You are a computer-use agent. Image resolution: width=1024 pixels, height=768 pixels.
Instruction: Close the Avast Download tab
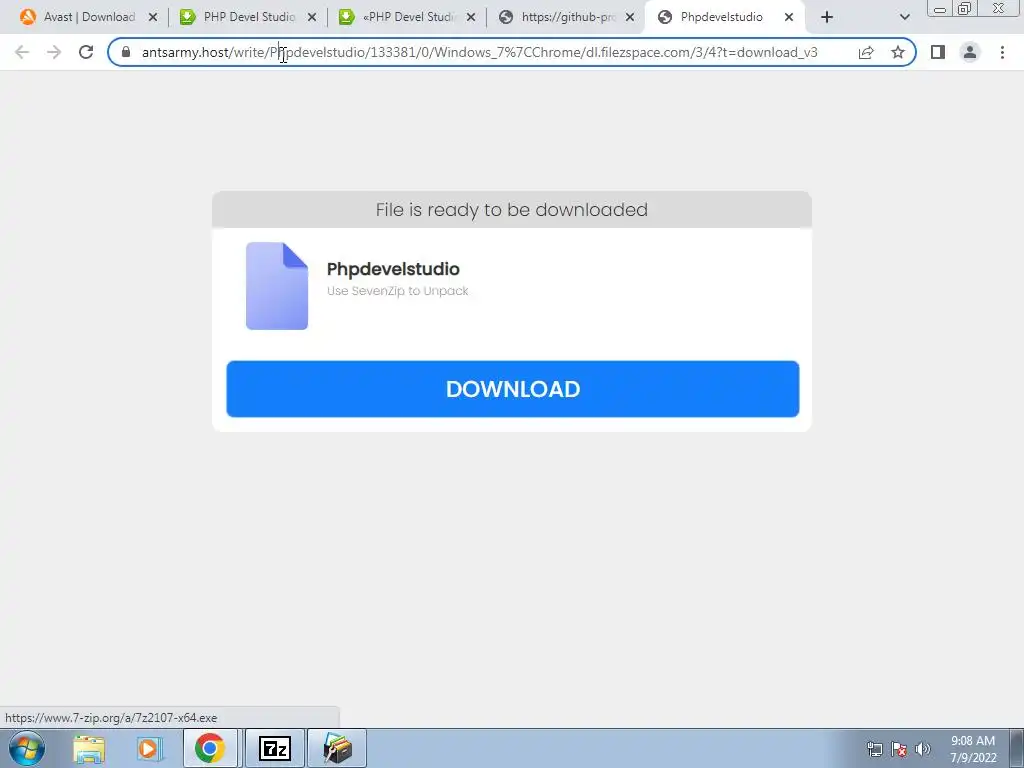coord(153,17)
